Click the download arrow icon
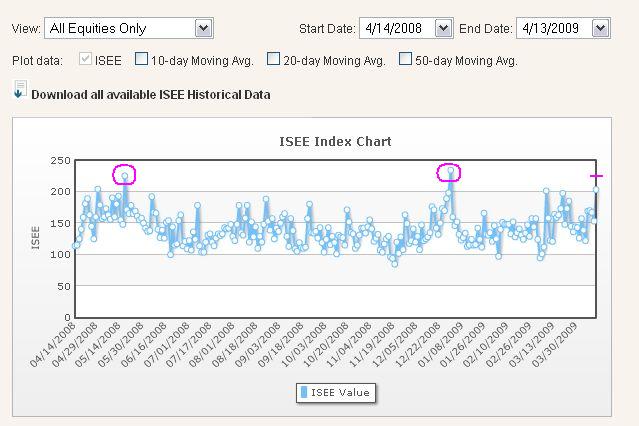 coord(19,92)
